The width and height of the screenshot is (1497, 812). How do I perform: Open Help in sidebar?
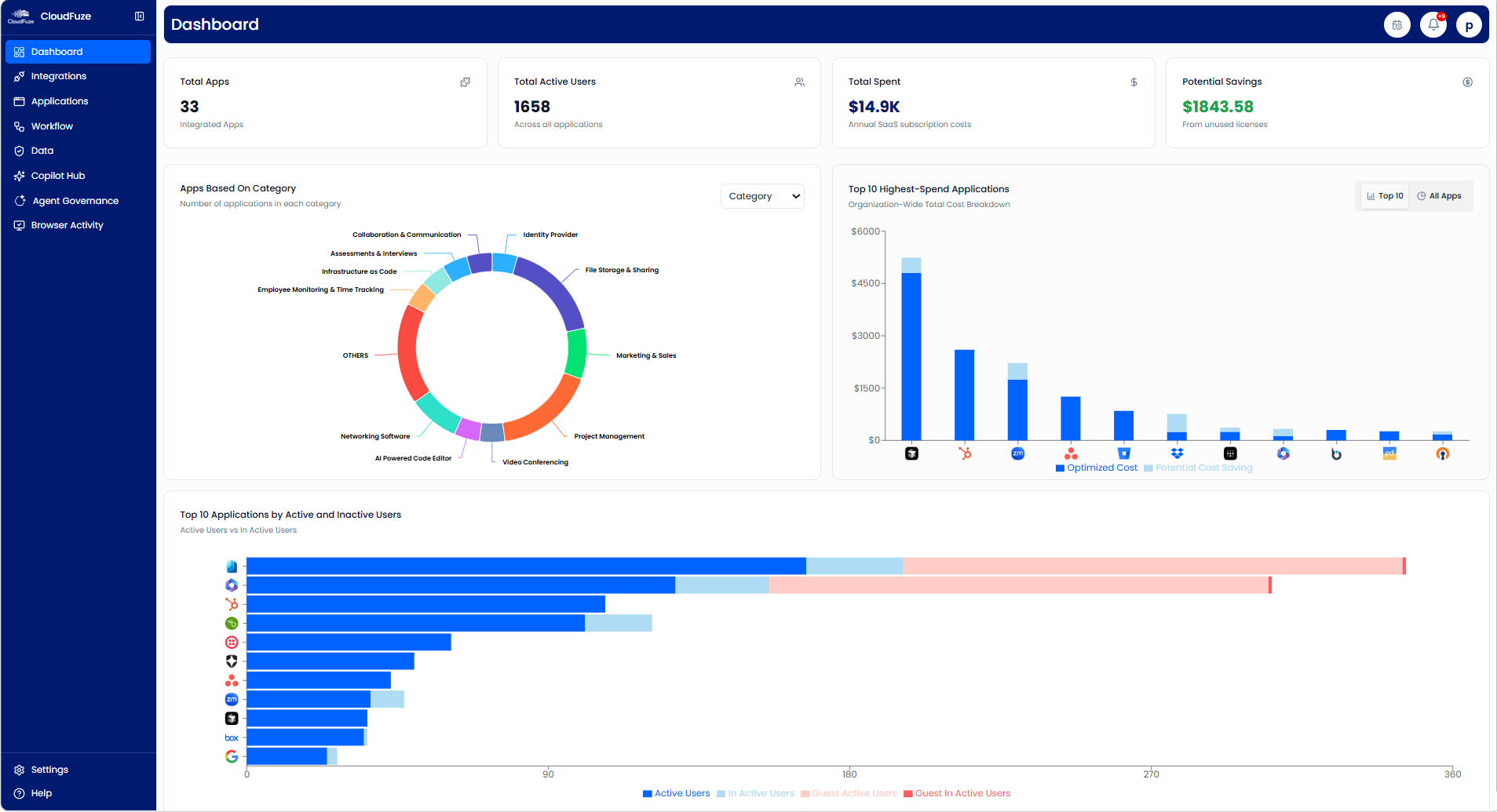point(78,793)
